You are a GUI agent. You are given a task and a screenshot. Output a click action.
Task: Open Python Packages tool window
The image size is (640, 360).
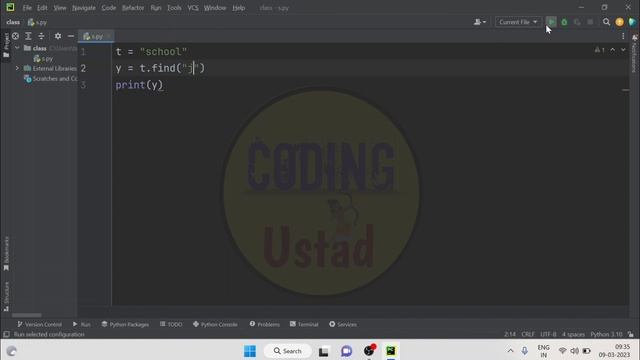click(x=125, y=324)
